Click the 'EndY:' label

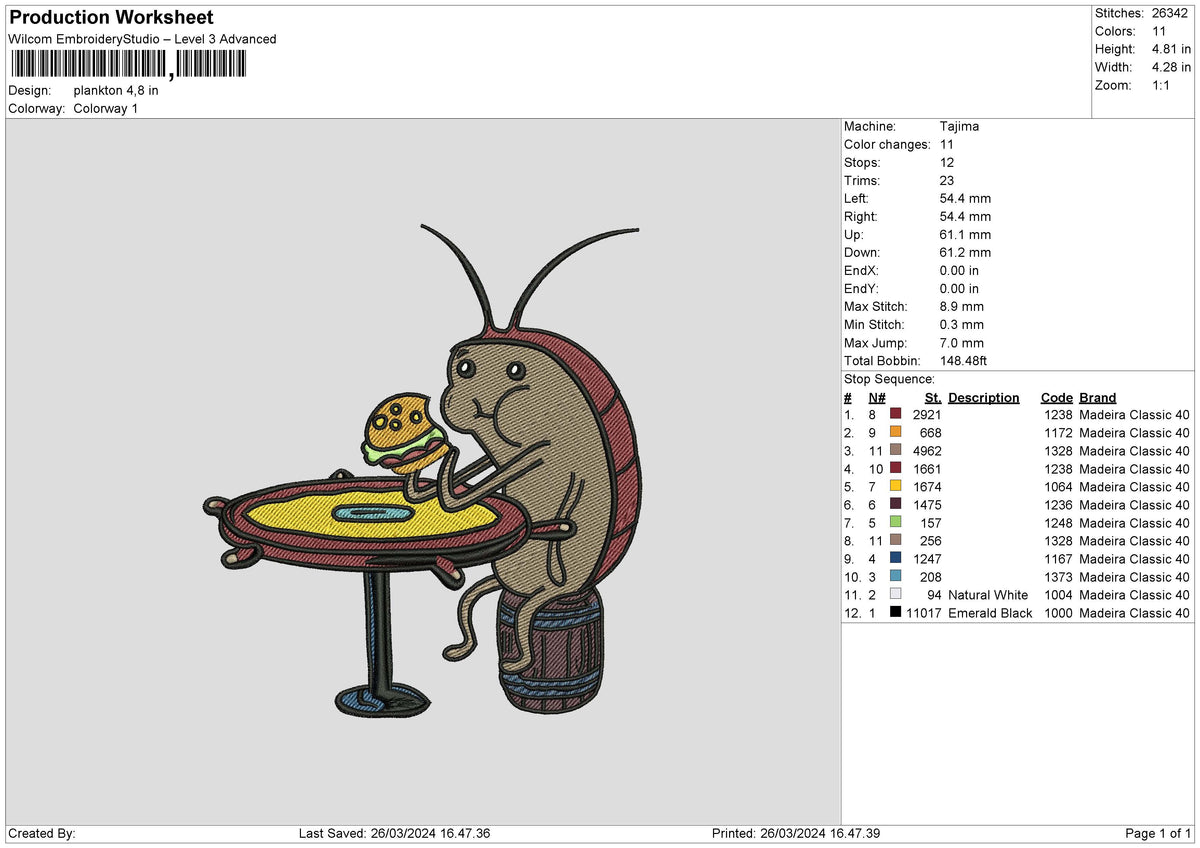[x=863, y=288]
